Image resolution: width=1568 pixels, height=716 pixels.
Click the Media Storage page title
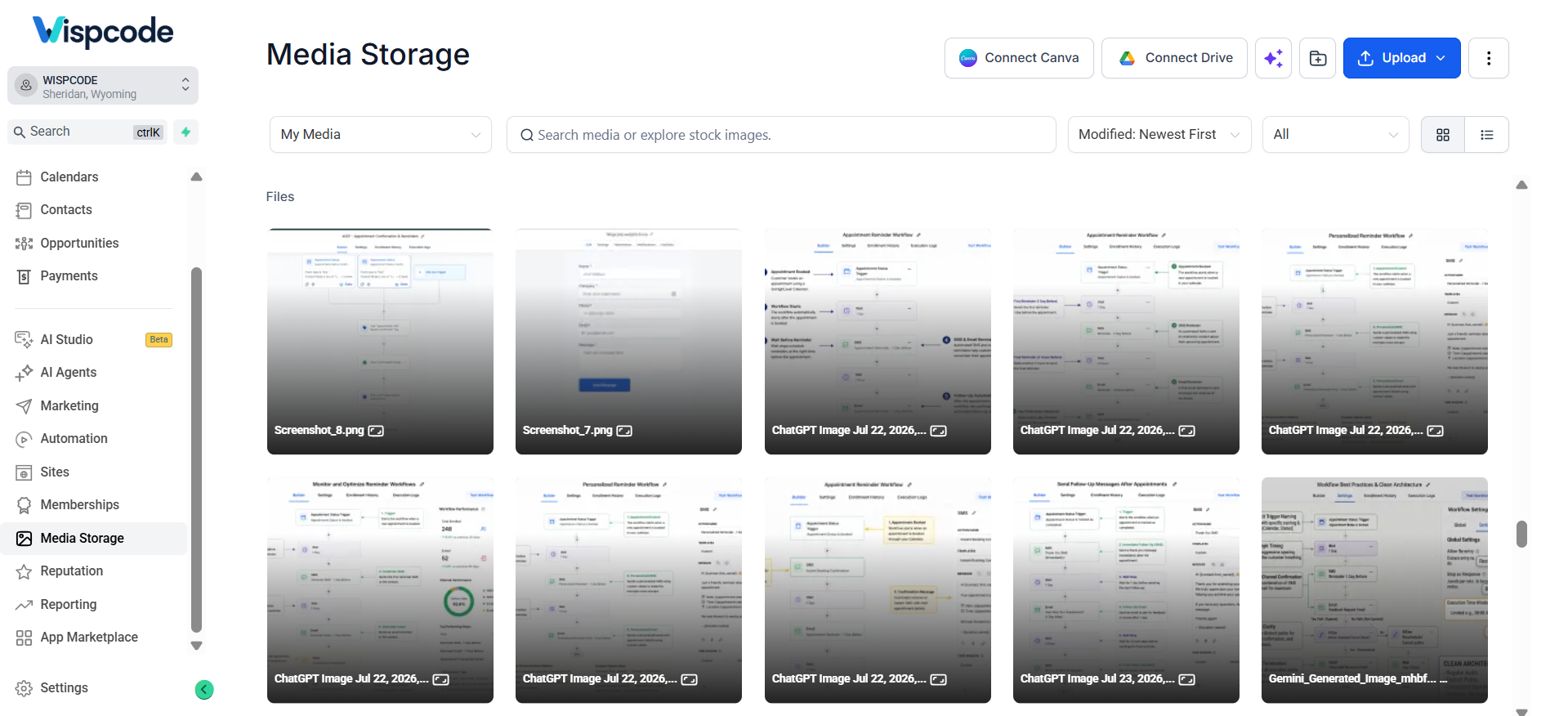(368, 55)
